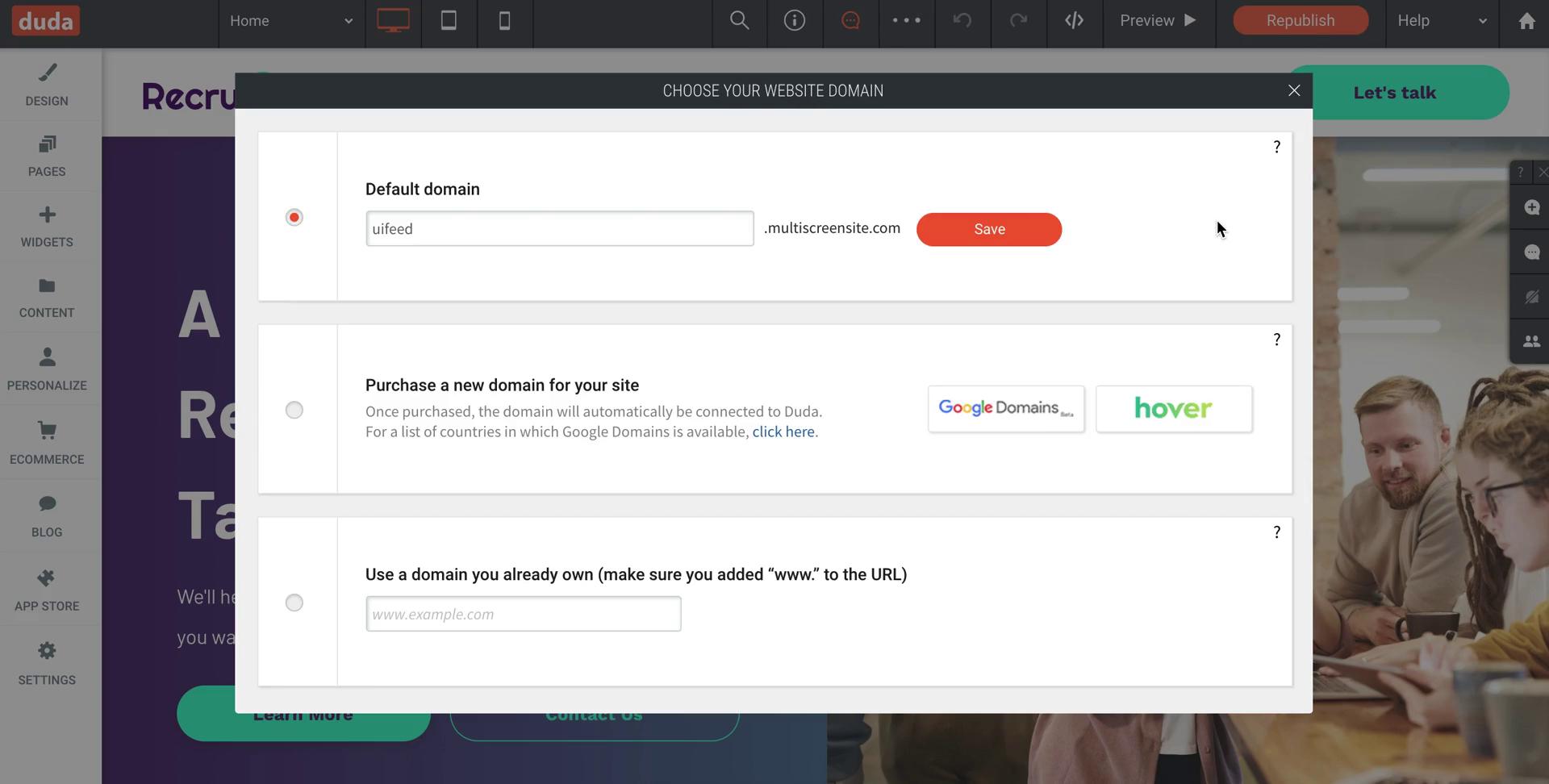Select the Widgets panel in left sidebar
Viewport: 1549px width, 784px height.
point(47,227)
